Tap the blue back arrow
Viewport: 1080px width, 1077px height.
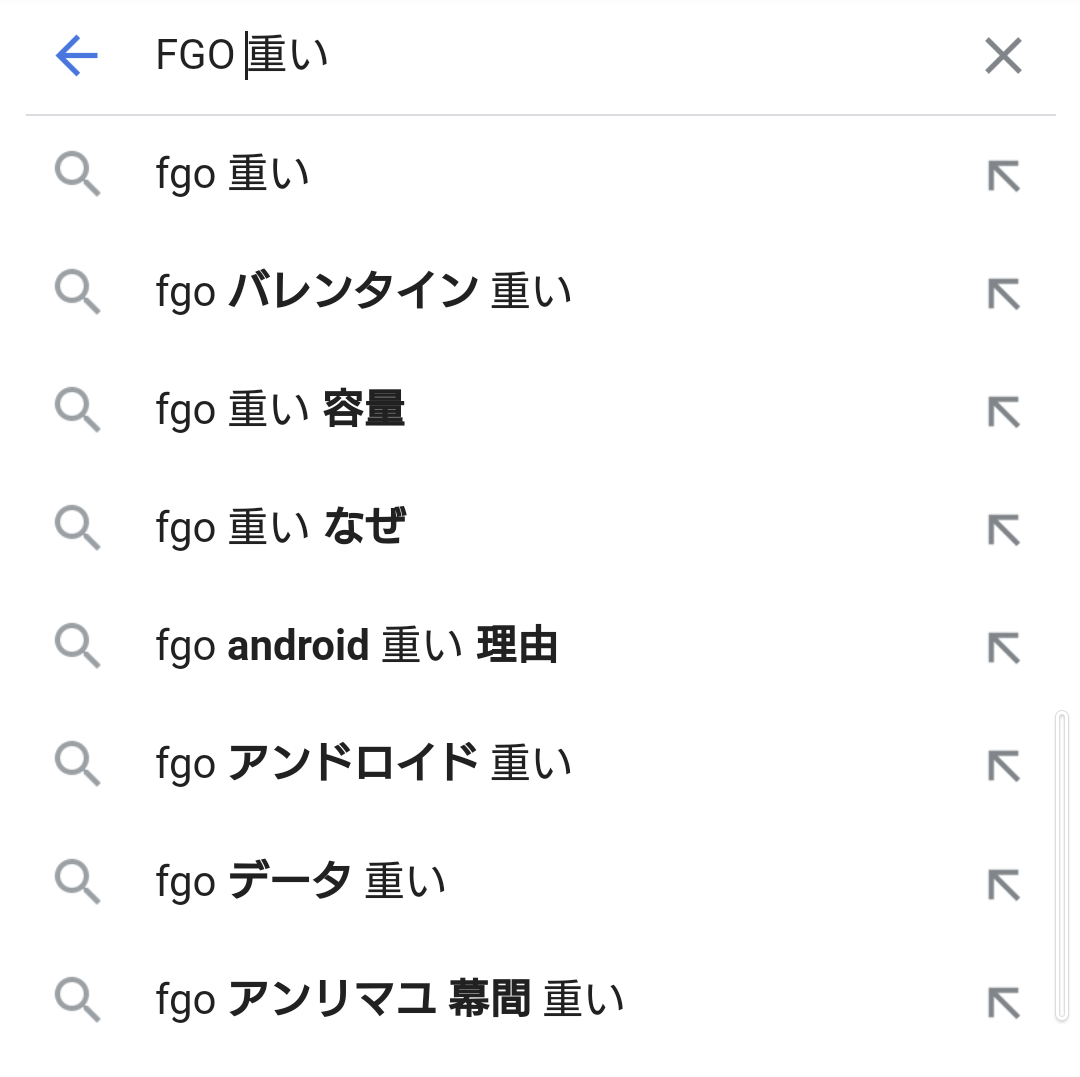point(77,56)
